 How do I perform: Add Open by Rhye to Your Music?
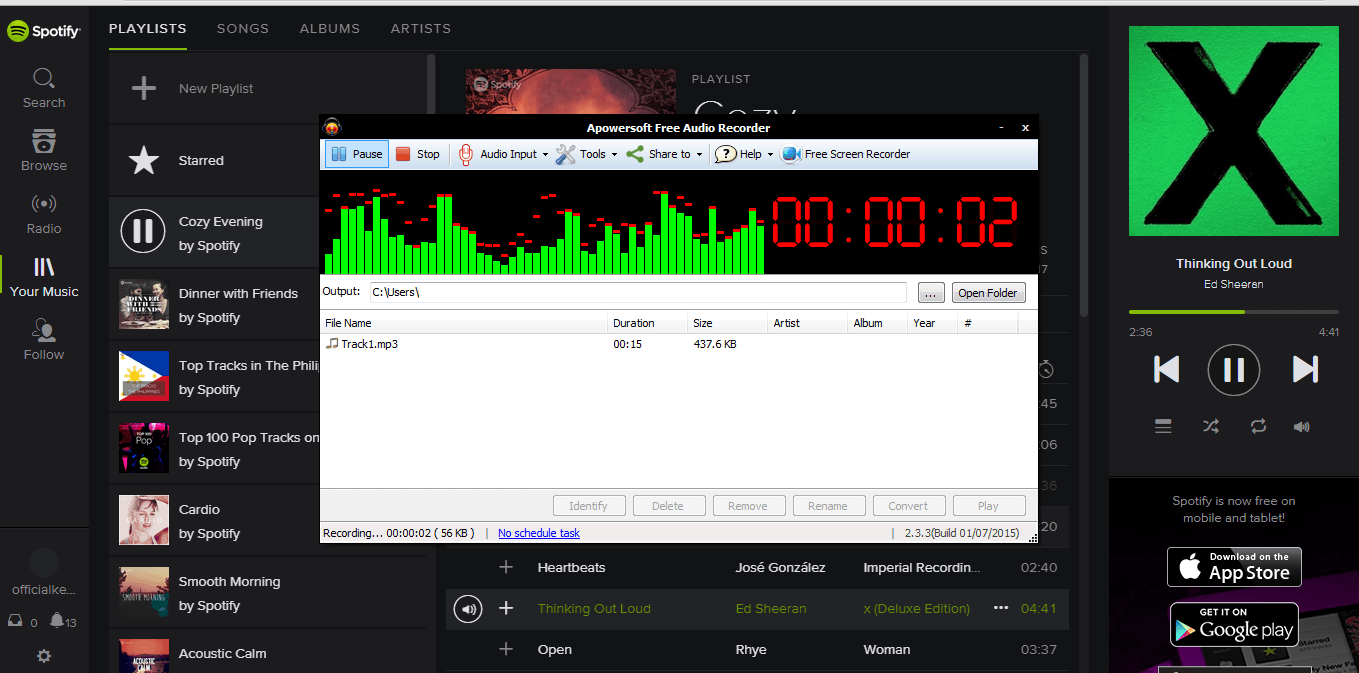(x=506, y=649)
